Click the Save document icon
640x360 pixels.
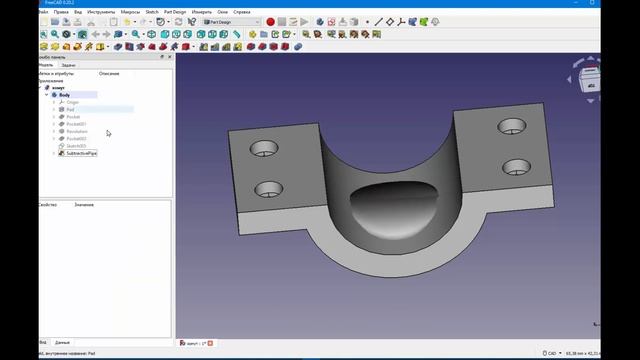click(66, 22)
